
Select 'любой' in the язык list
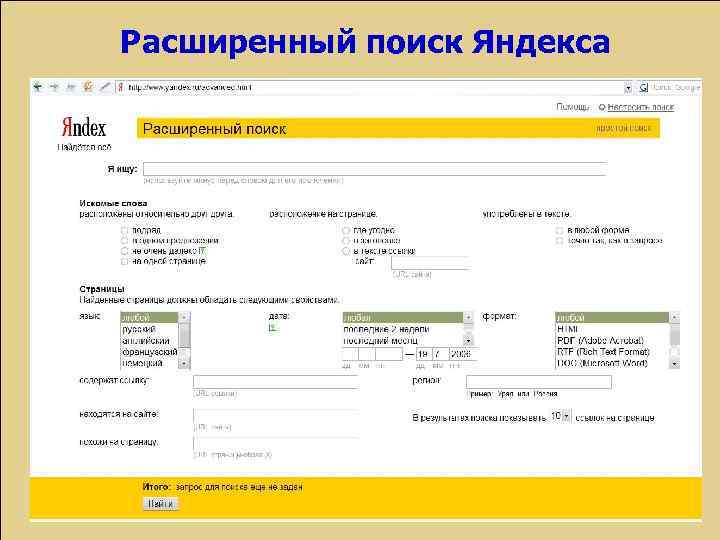tap(149, 318)
